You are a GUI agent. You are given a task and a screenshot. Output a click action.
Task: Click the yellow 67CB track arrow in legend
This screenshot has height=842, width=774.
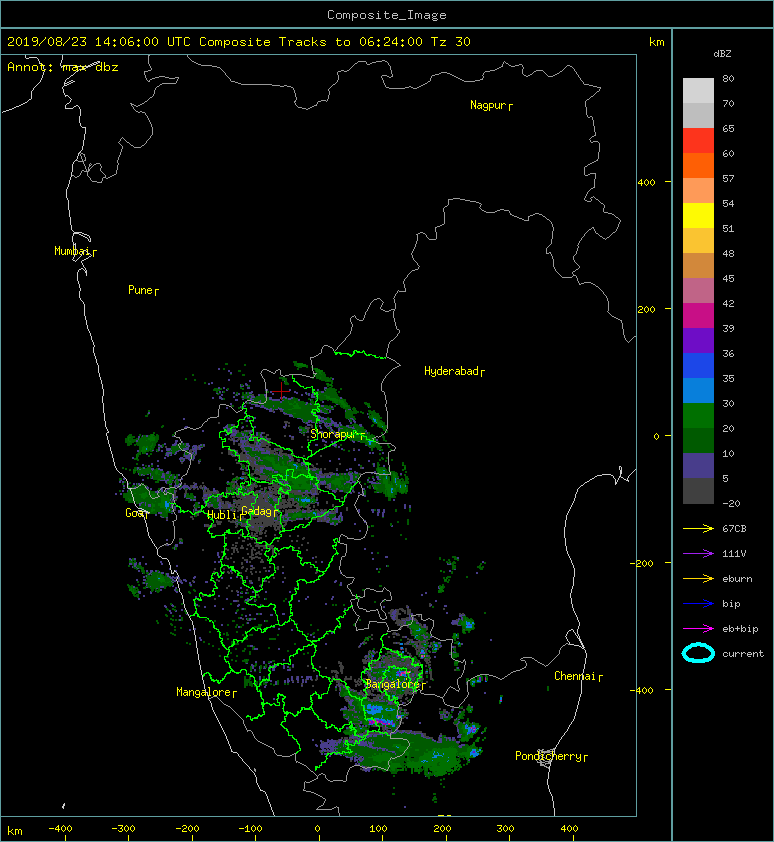(x=698, y=529)
